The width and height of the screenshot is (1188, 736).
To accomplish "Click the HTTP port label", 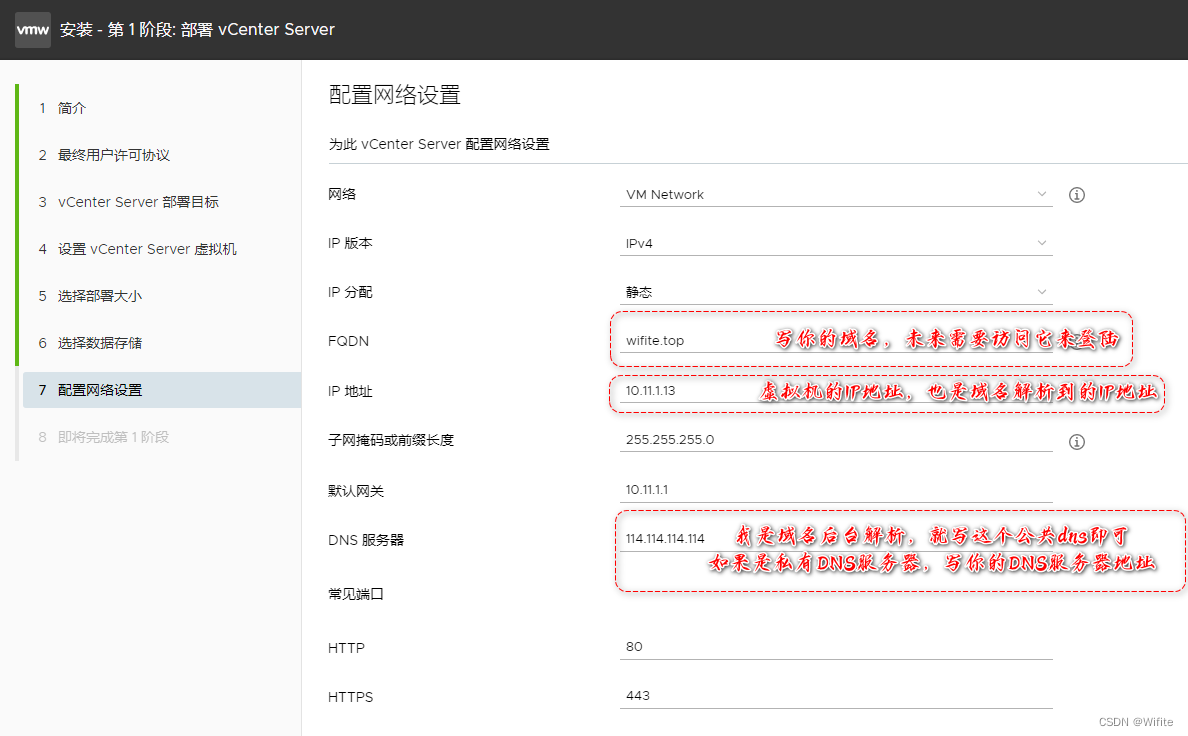I will coord(346,648).
